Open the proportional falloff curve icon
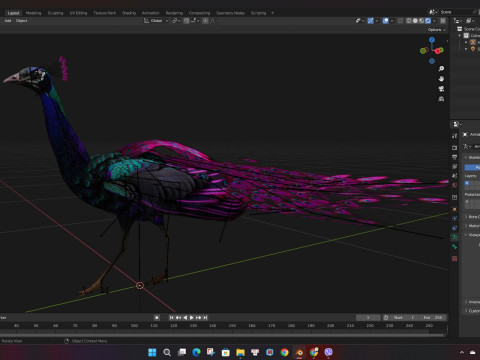The height and width of the screenshot is (360, 480). pyautogui.click(x=213, y=21)
